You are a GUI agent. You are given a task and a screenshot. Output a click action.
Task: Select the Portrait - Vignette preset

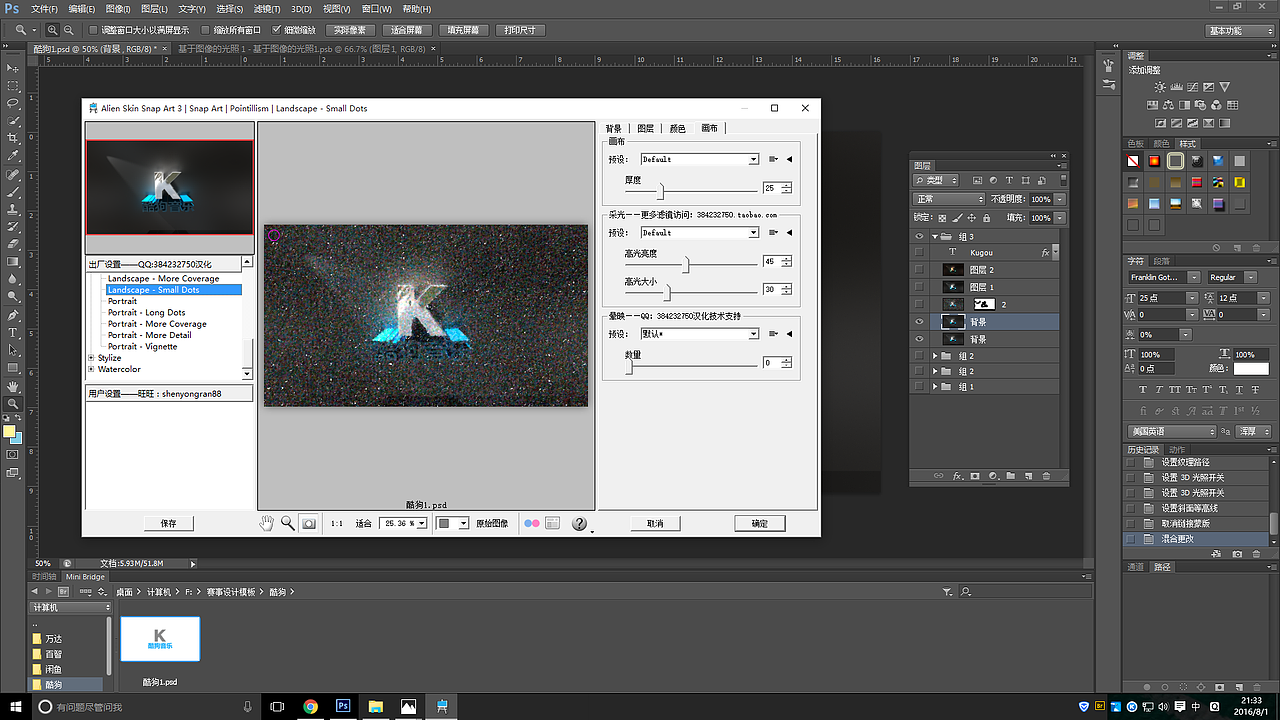pos(143,347)
